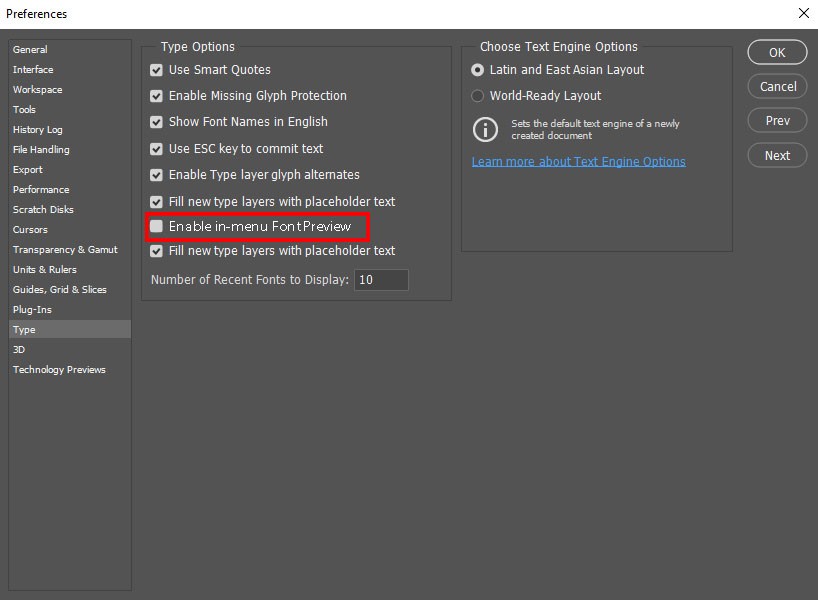818x600 pixels.
Task: Open Guides, Grid & Slices category
Action: pyautogui.click(x=69, y=290)
